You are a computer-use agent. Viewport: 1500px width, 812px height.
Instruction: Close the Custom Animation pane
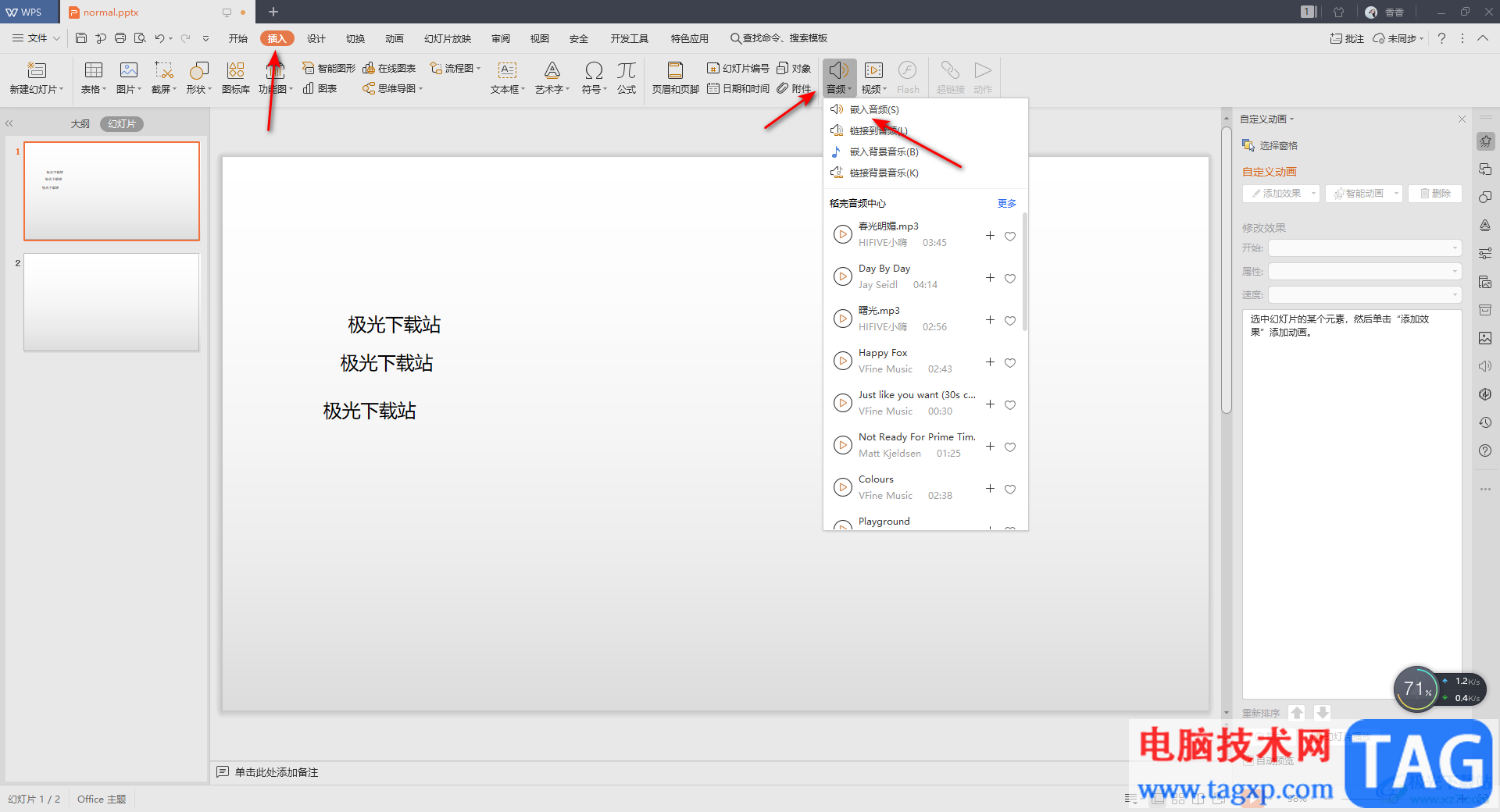tap(1462, 119)
